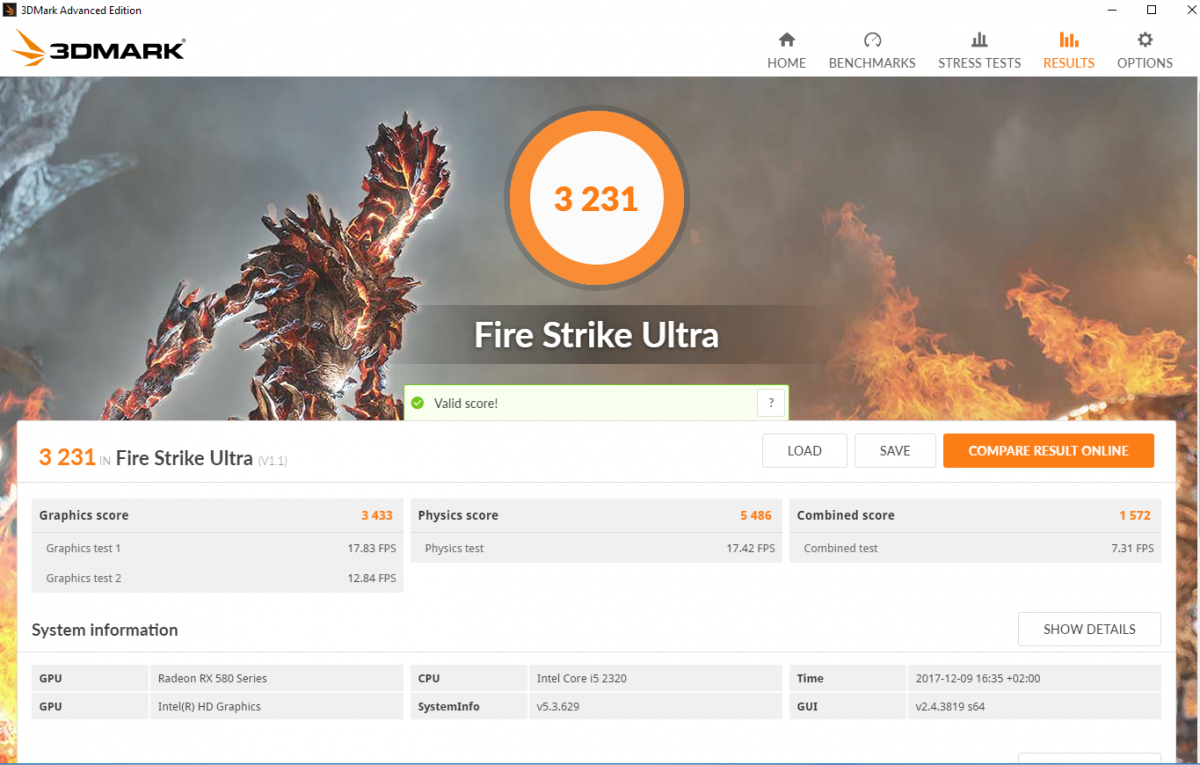This screenshot has width=1200, height=765.
Task: Click the Intel Core i5 2320 cell
Action: (x=655, y=678)
